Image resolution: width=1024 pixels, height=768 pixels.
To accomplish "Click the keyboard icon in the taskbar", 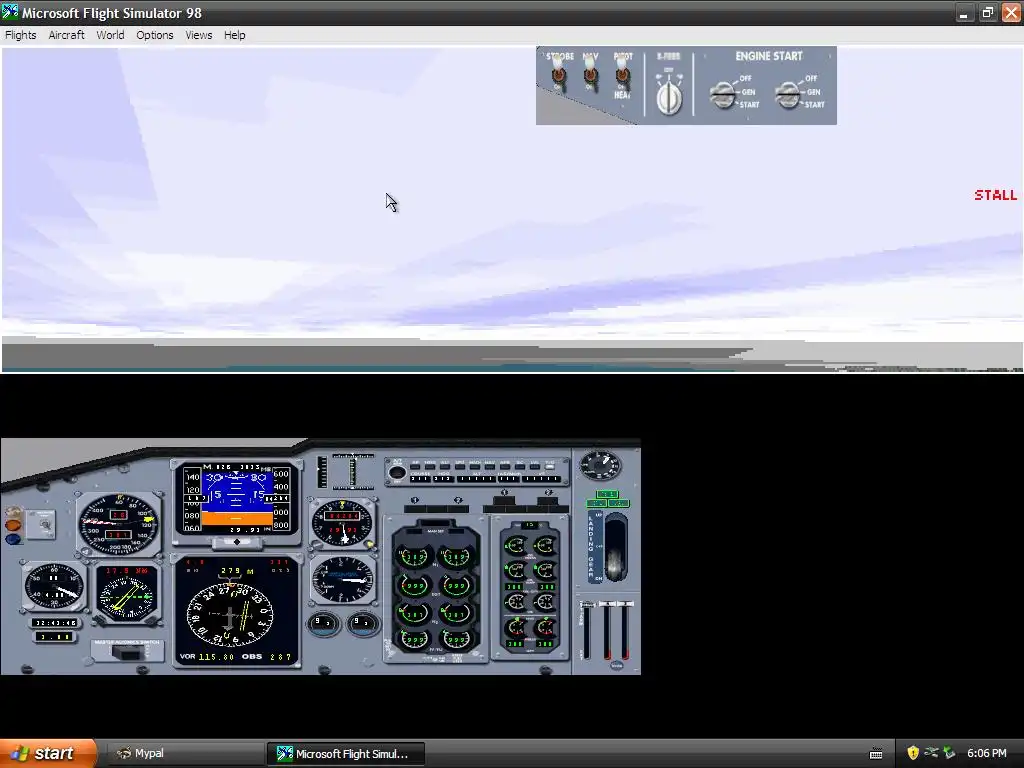I will point(876,754).
